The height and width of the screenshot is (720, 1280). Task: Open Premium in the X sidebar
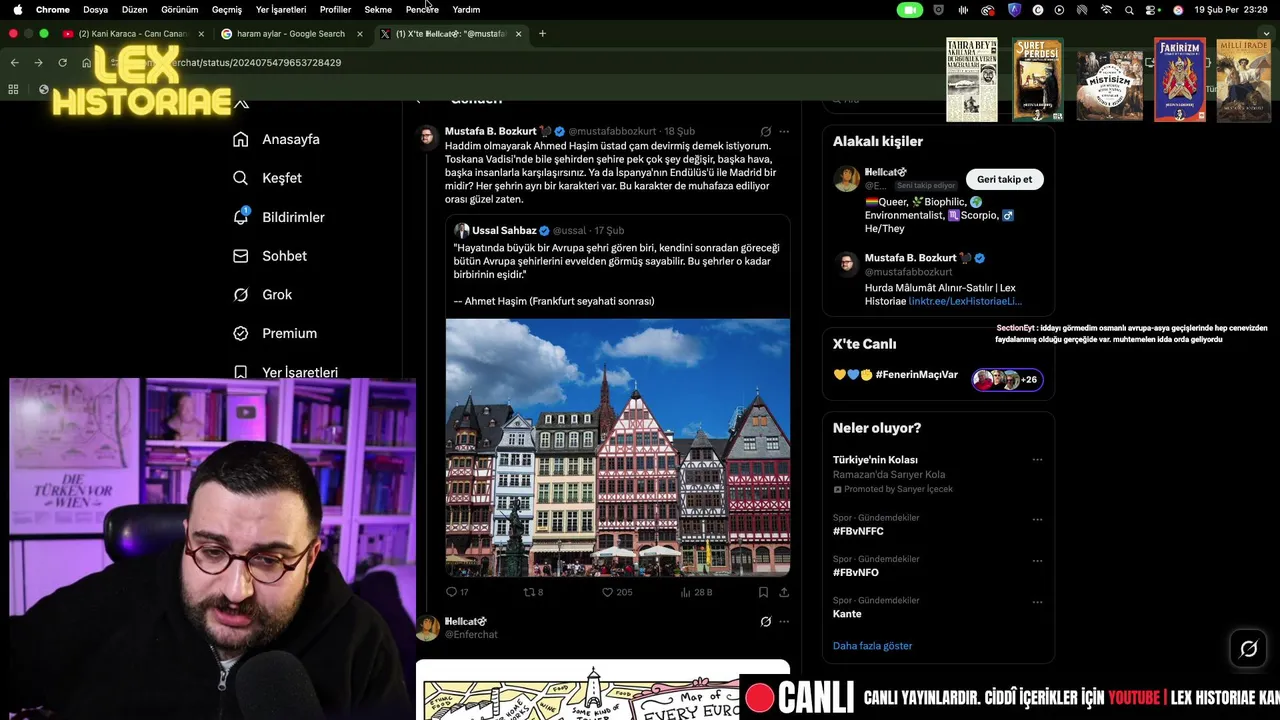coord(274,333)
